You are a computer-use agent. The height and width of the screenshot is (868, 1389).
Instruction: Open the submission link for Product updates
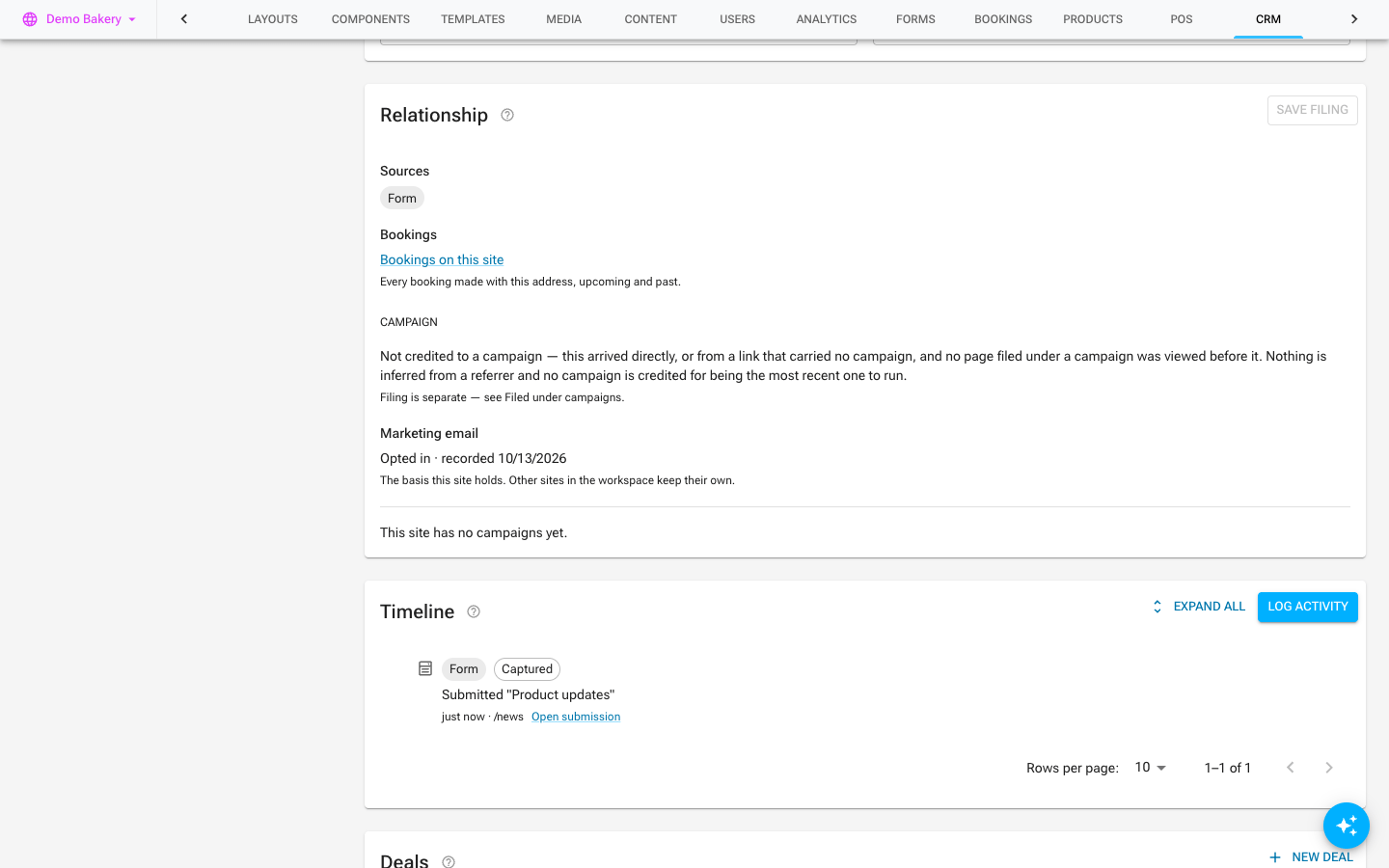coord(576,717)
